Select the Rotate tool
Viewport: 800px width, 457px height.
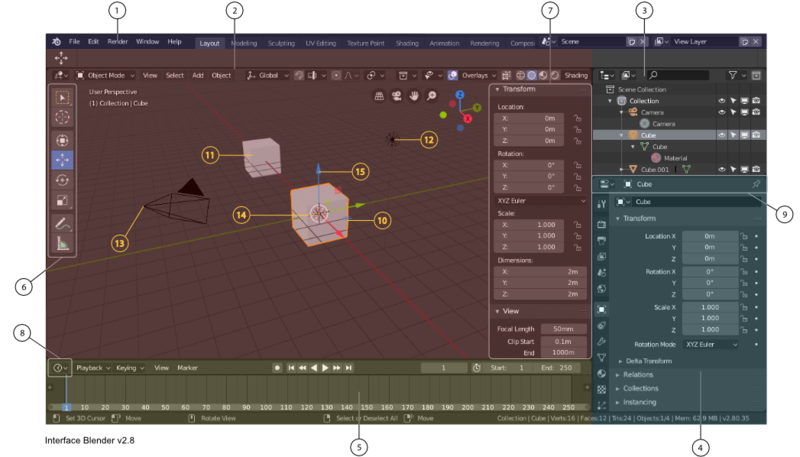click(62, 180)
